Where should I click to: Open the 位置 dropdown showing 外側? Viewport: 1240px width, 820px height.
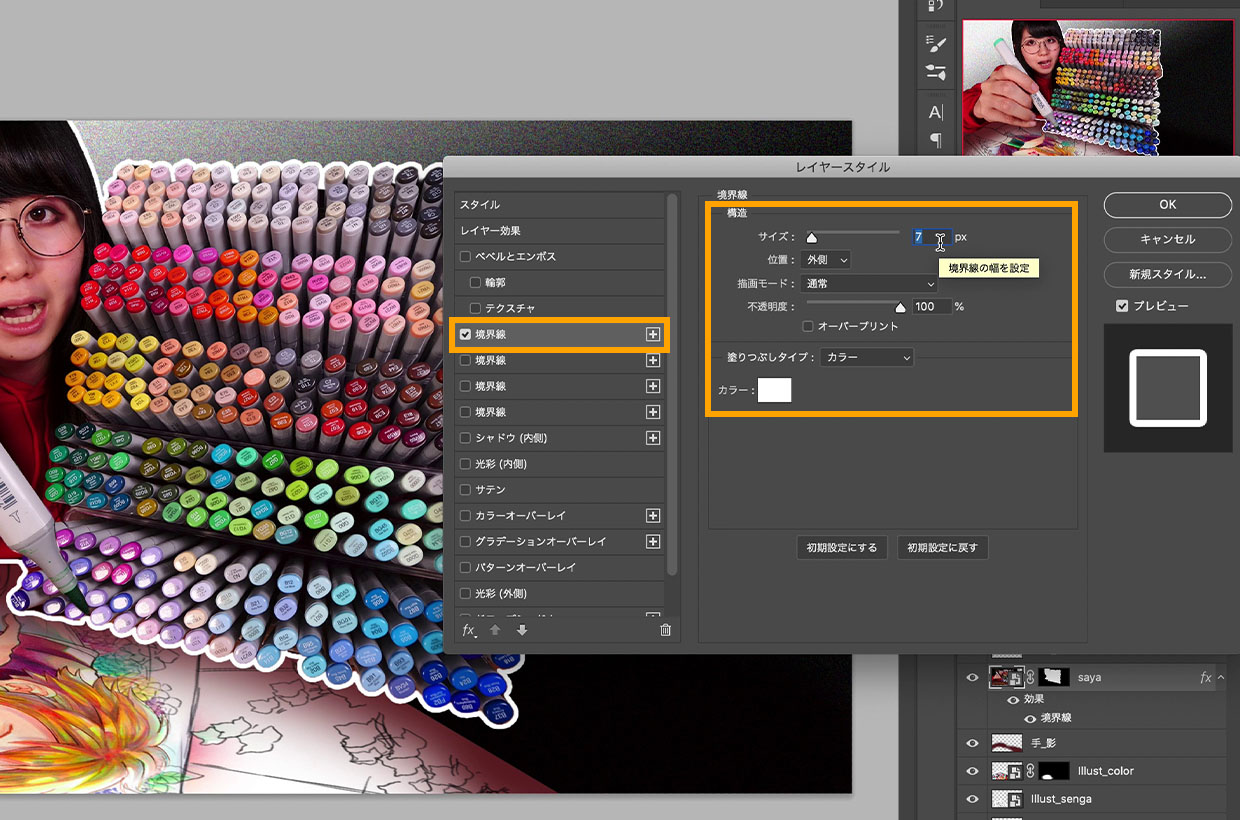coord(826,260)
